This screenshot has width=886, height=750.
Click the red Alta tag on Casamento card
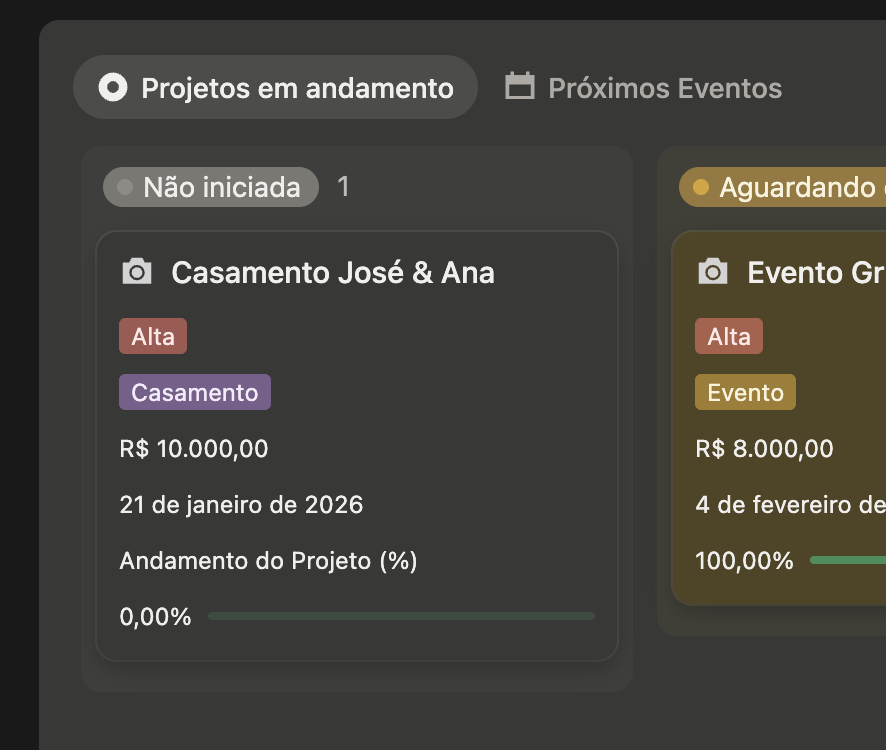click(x=153, y=337)
